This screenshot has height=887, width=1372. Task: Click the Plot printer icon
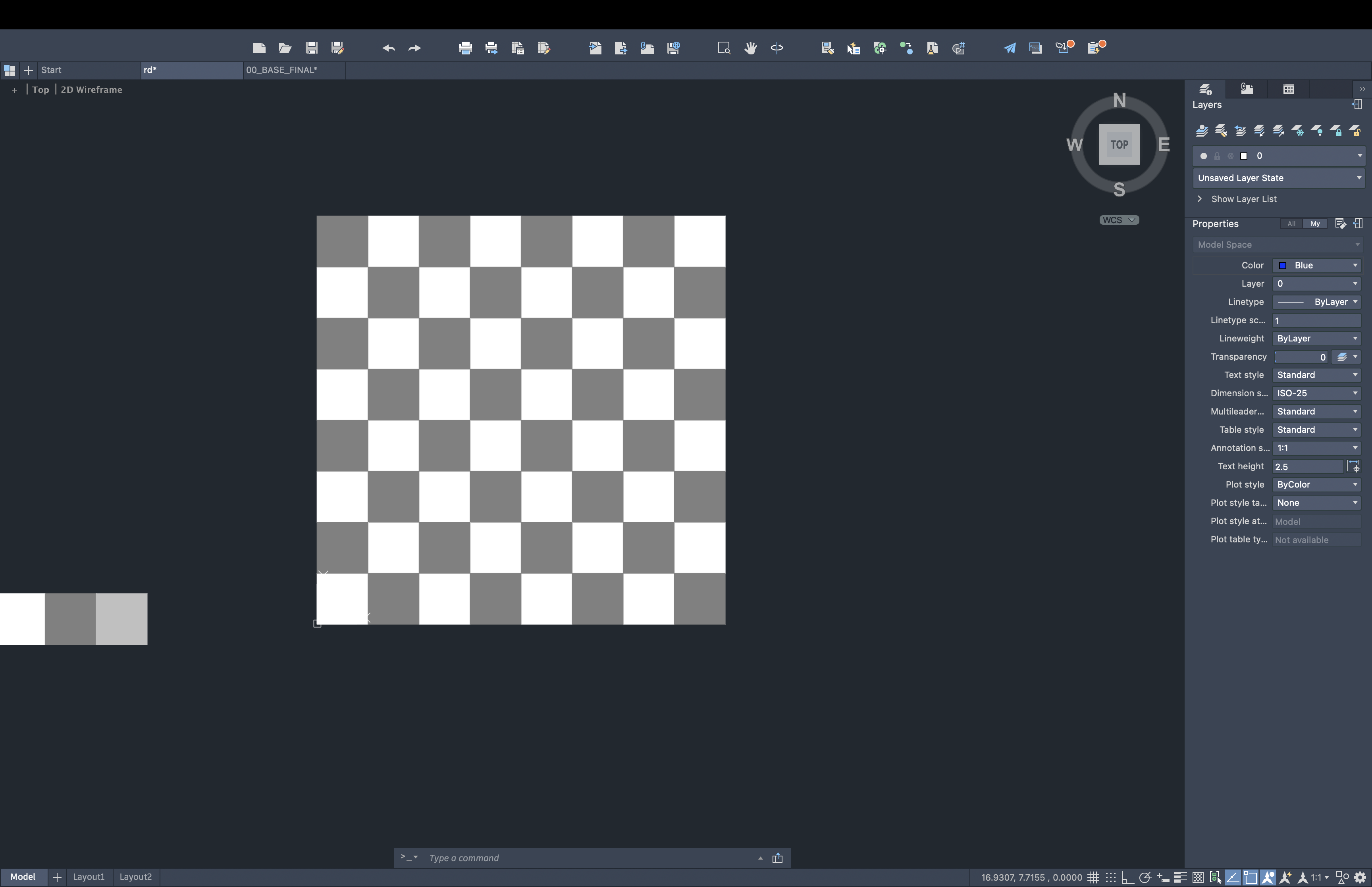click(465, 48)
